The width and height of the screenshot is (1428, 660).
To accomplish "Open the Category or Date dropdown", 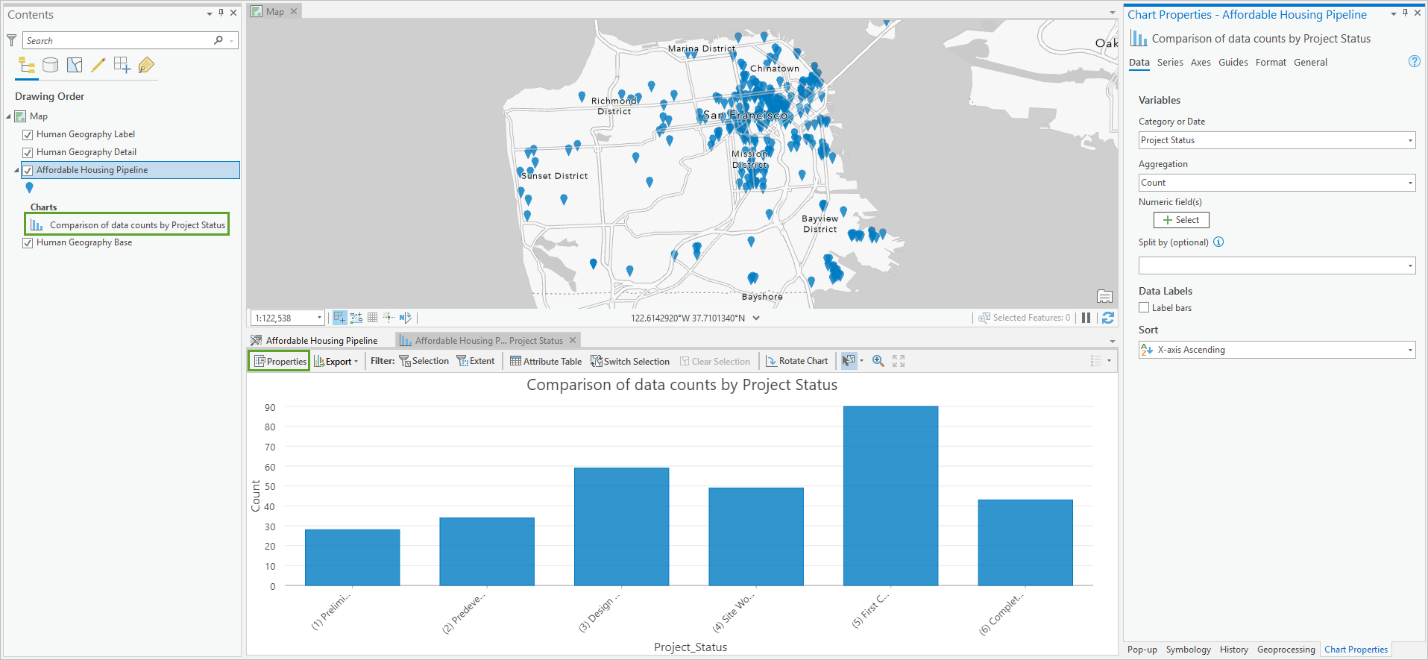I will [1277, 140].
